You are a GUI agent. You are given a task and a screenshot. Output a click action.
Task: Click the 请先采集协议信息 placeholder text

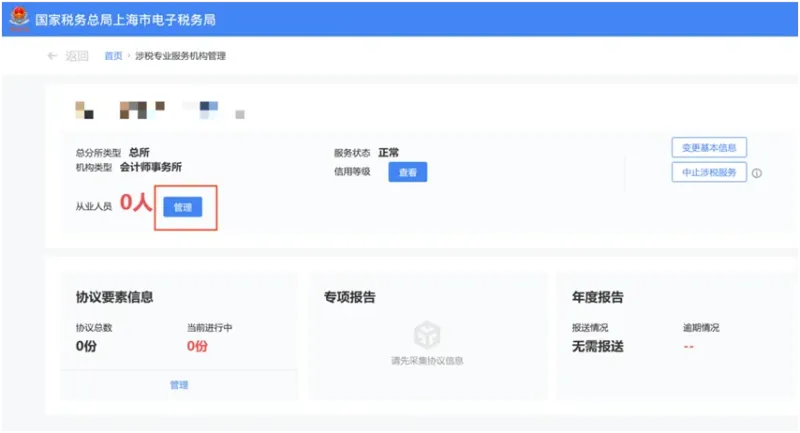tap(427, 361)
